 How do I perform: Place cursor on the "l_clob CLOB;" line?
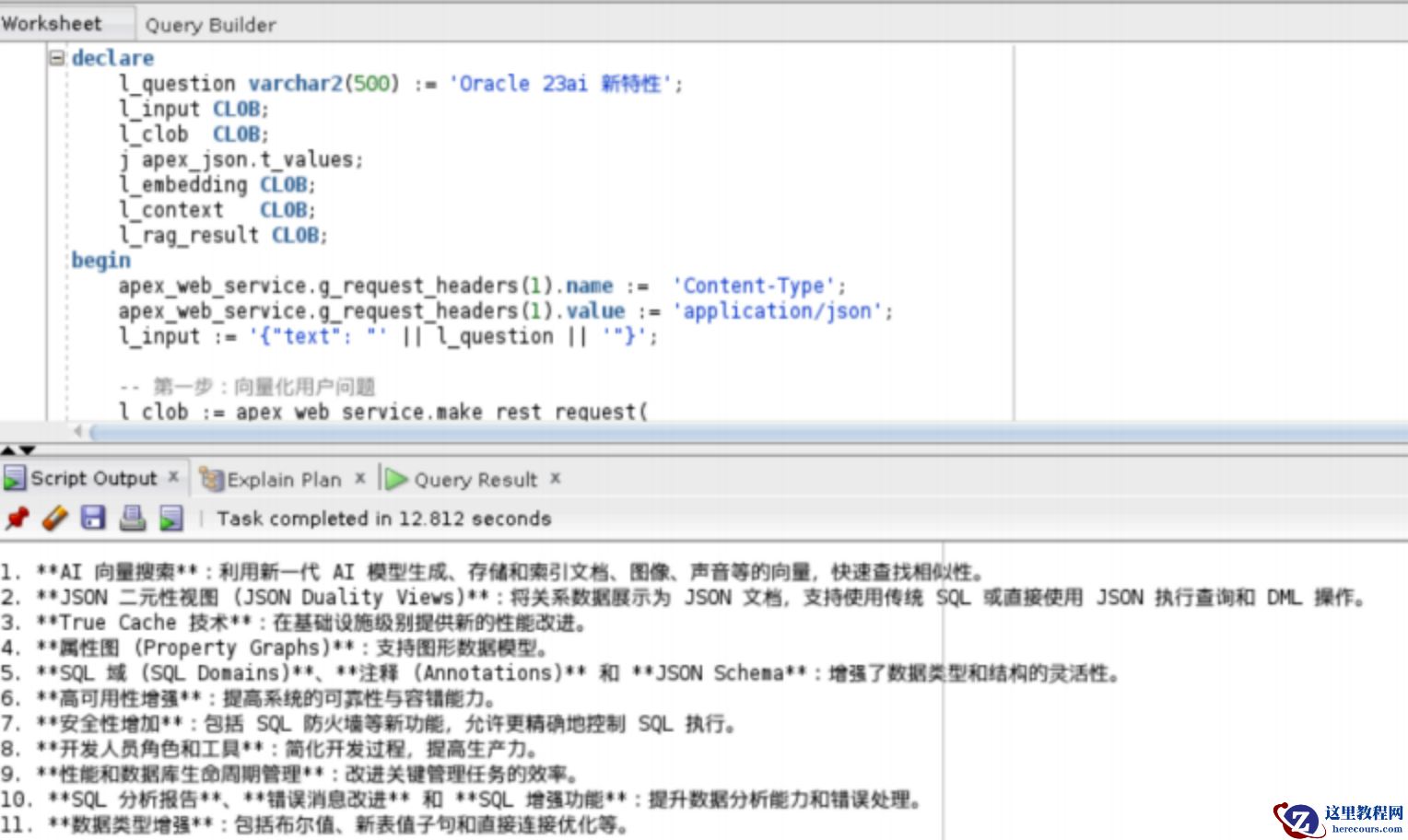(x=194, y=134)
